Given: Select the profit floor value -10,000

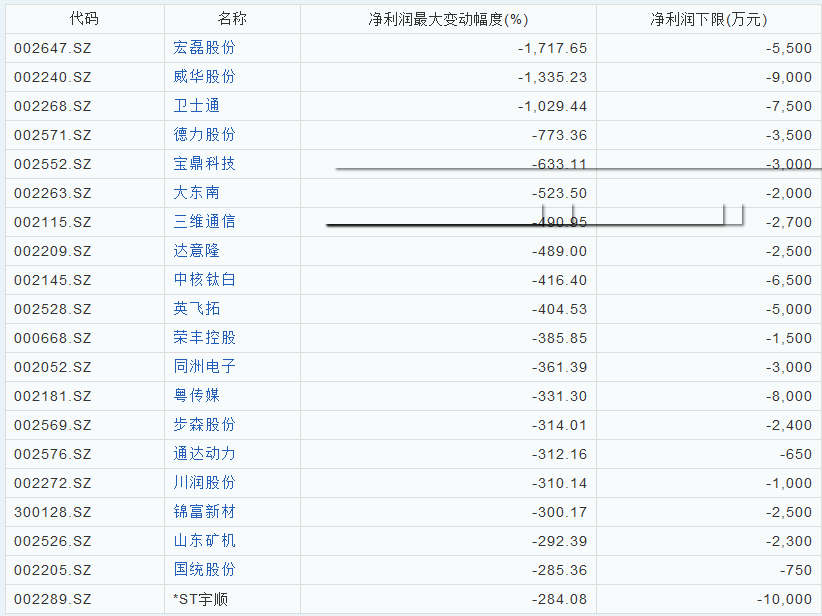Looking at the screenshot, I should coord(785,599).
